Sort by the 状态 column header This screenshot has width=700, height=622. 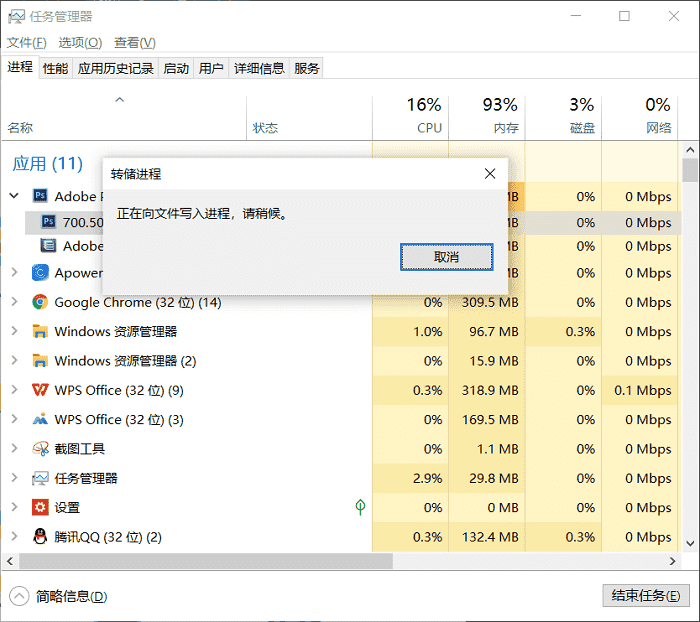(x=309, y=118)
